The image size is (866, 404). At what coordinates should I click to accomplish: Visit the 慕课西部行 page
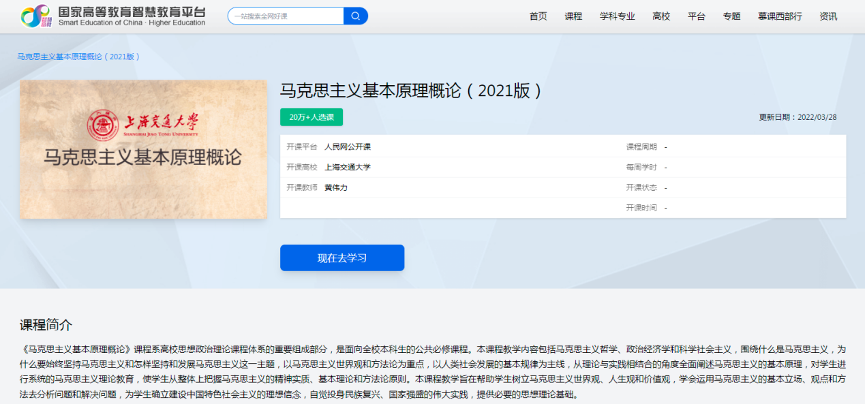778,16
